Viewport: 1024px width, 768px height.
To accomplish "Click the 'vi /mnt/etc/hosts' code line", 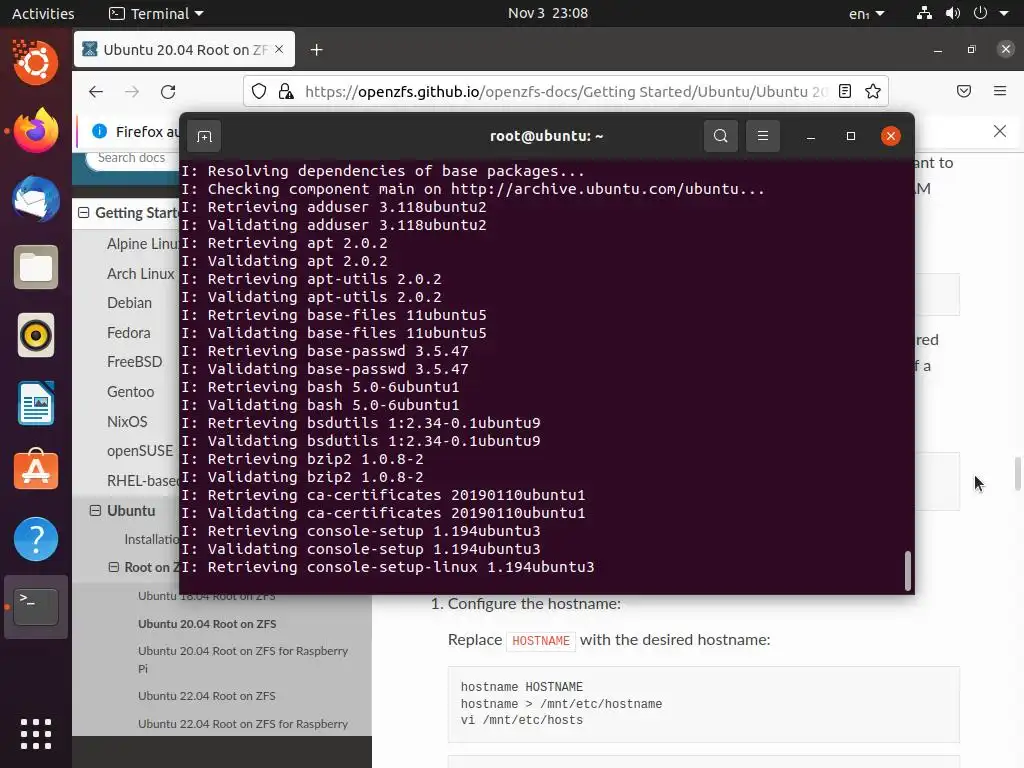I will (522, 720).
